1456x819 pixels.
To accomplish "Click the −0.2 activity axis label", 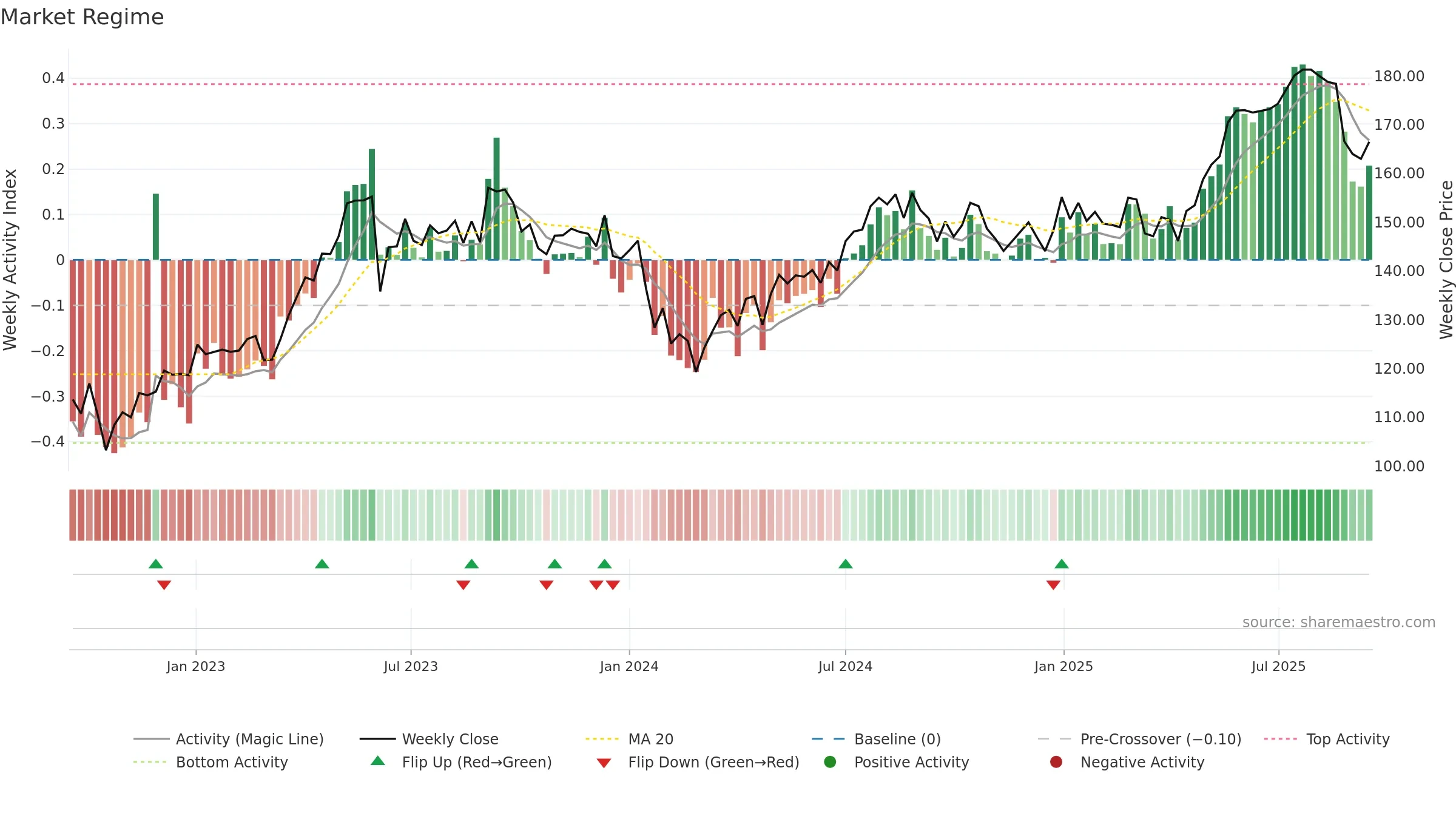I will [48, 351].
